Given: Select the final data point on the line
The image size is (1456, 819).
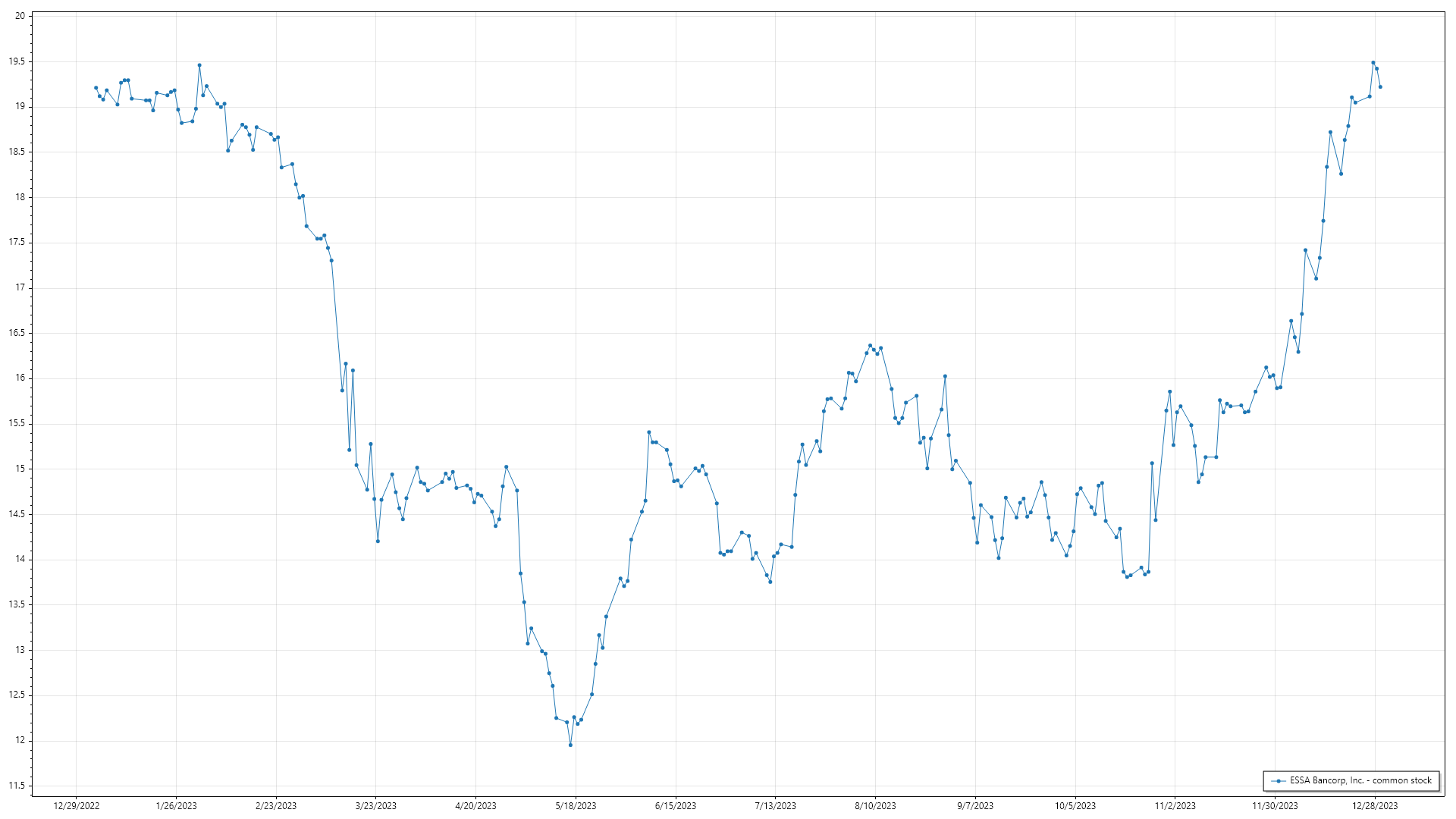Looking at the screenshot, I should coord(1380,87).
